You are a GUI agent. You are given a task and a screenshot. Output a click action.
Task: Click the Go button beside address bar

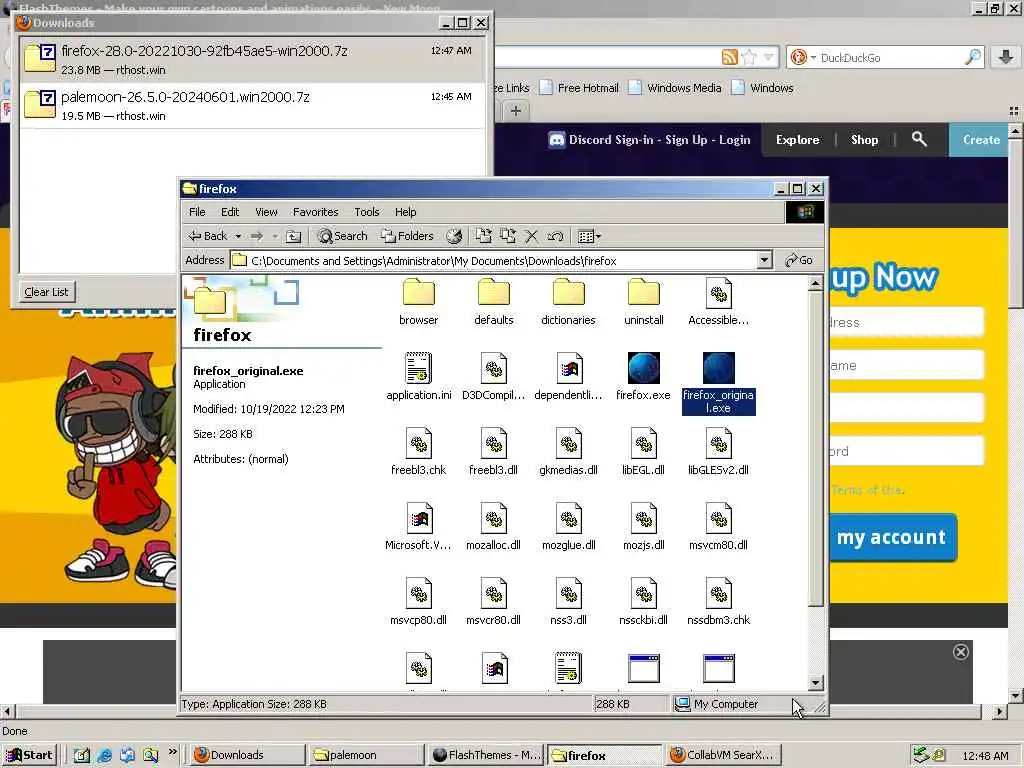[x=799, y=260]
